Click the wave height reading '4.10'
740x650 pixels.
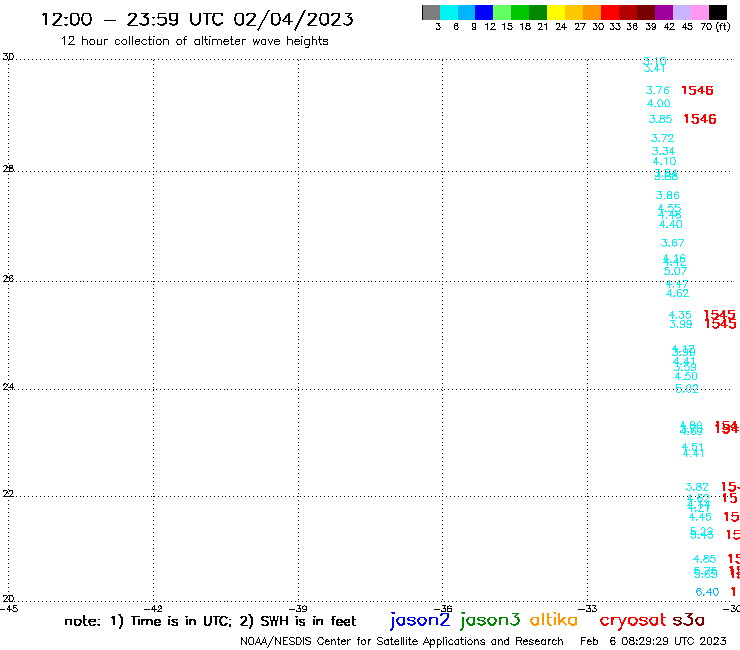(664, 161)
